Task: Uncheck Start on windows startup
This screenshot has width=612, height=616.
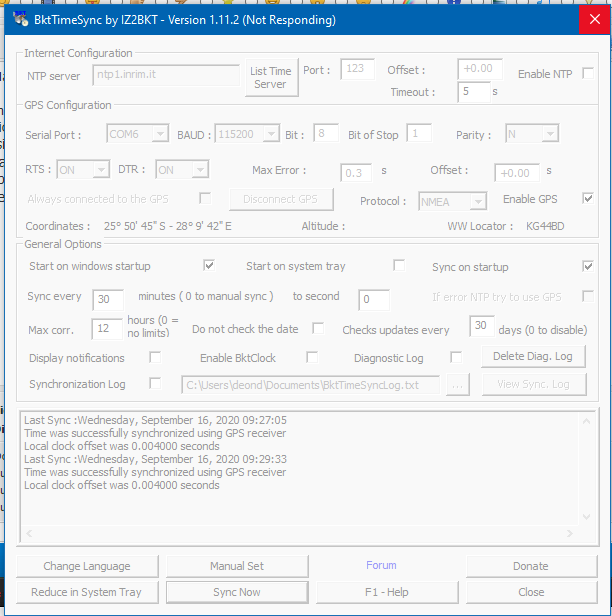Action: coord(209,266)
